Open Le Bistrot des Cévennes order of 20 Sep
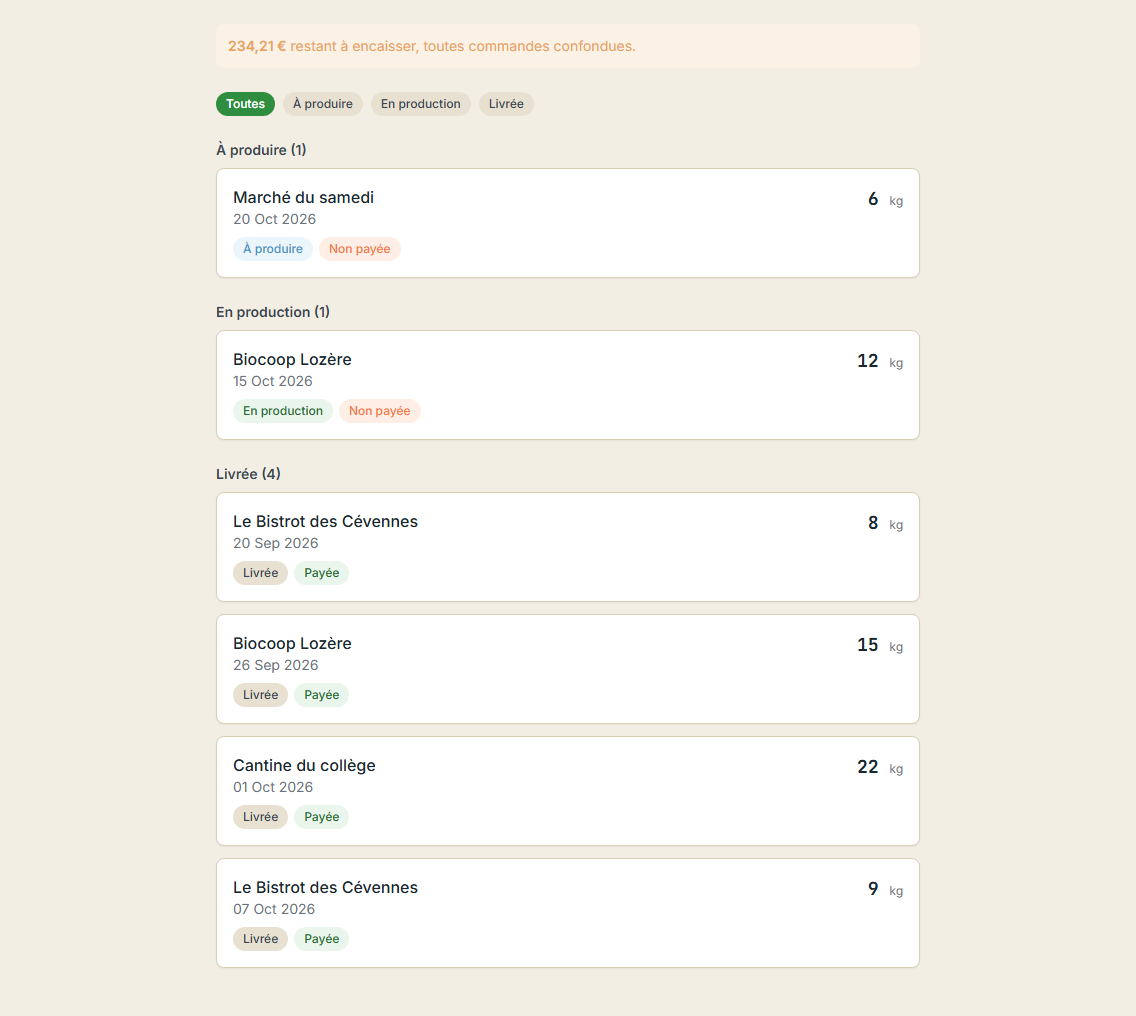1136x1016 pixels. 568,547
